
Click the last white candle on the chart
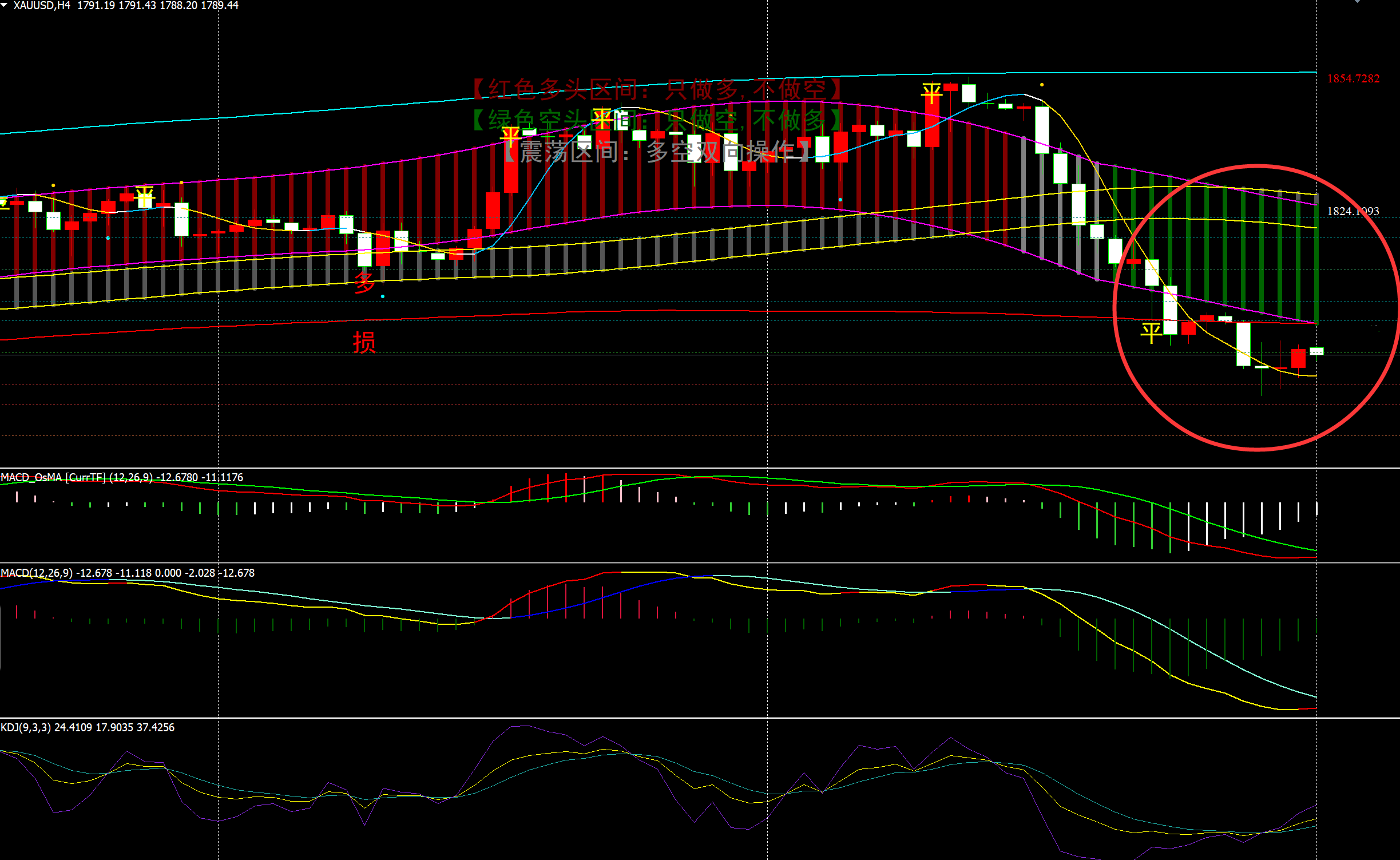(1316, 351)
